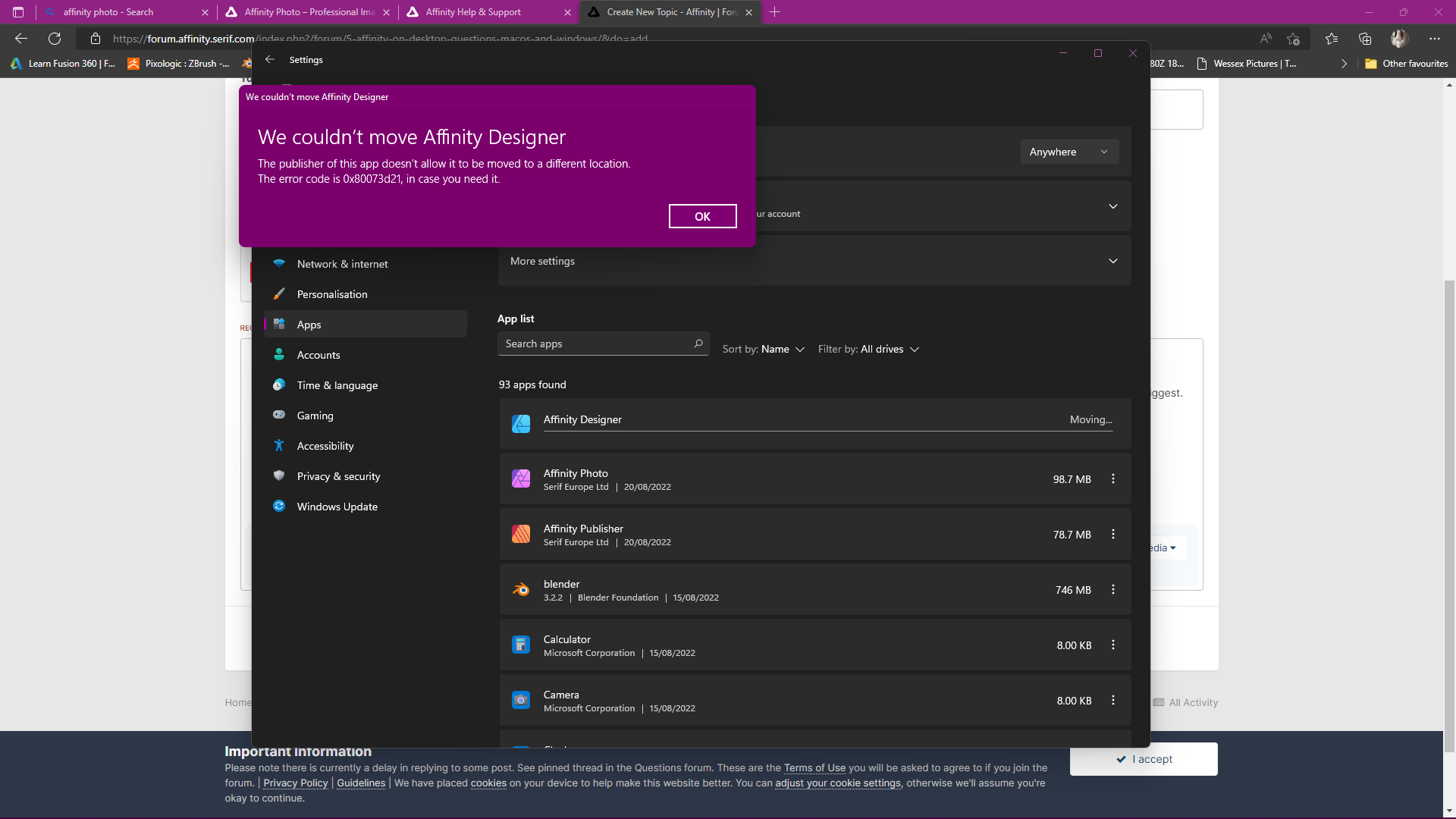The width and height of the screenshot is (1456, 819).
Task: Open Wessex Pictures bookmark
Action: (1246, 64)
